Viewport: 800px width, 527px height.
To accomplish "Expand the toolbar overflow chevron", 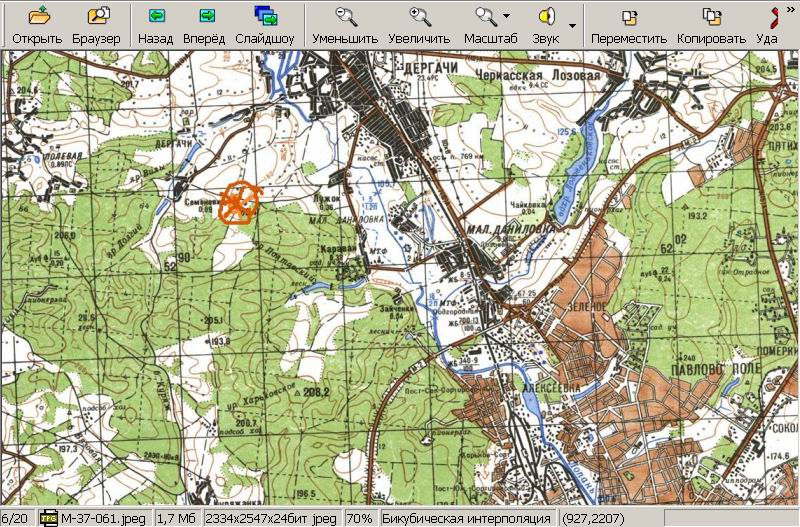I will [788, 7].
